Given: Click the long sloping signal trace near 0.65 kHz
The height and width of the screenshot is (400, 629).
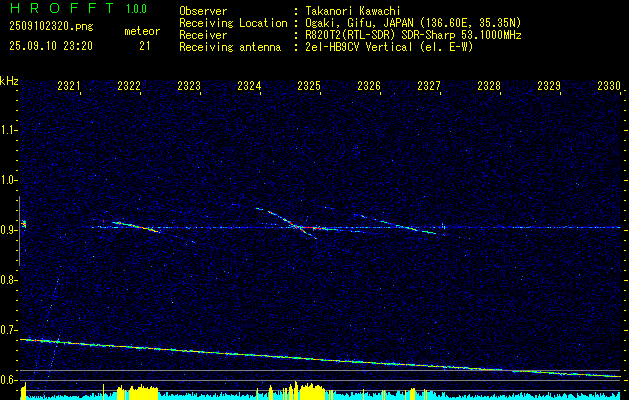Looking at the screenshot, I should tap(320, 358).
